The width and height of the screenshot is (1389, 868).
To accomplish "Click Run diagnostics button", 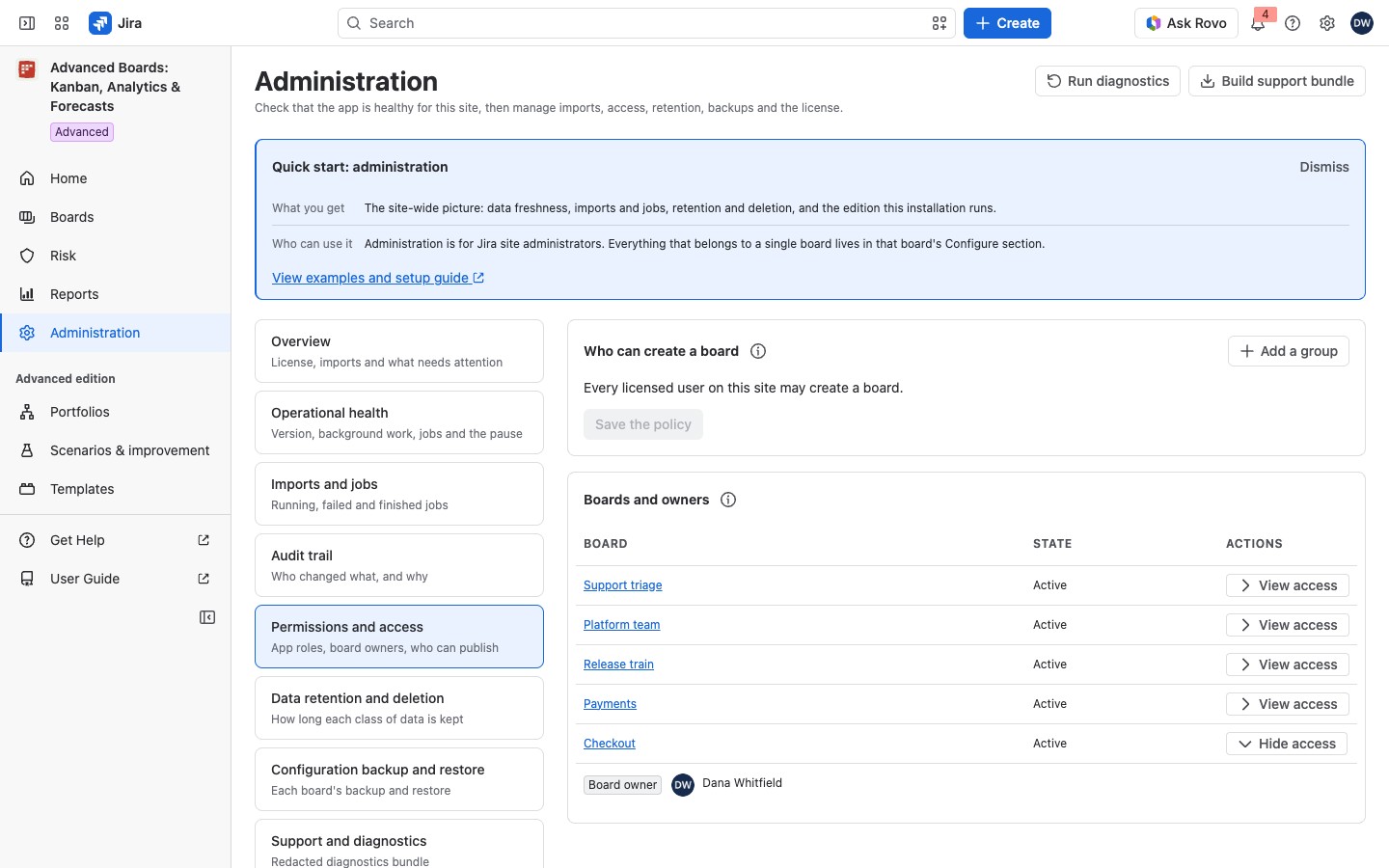I will 1107,81.
